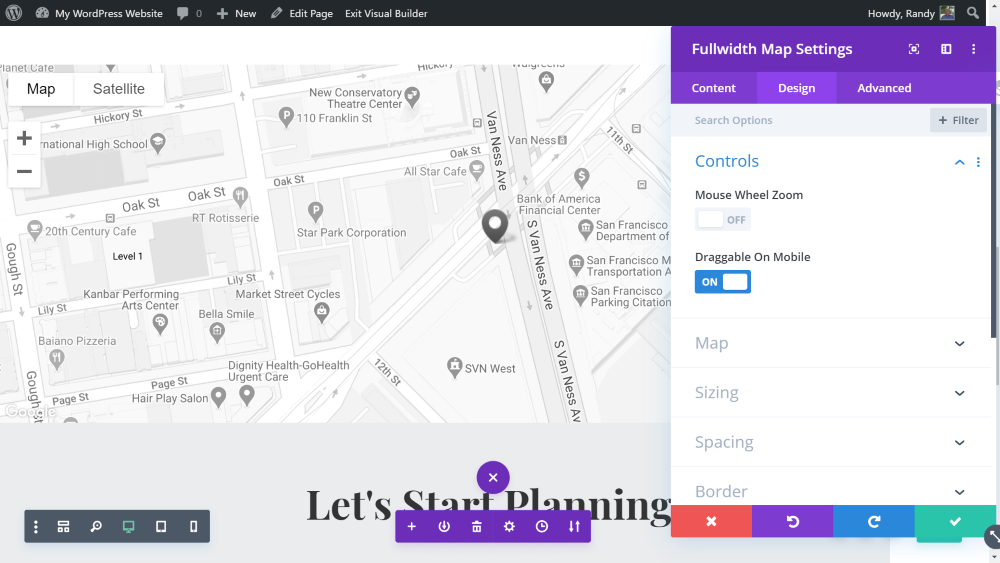Enable Mouse Wheel Zoom toggle
Image resolution: width=1000 pixels, height=563 pixels.
point(723,220)
